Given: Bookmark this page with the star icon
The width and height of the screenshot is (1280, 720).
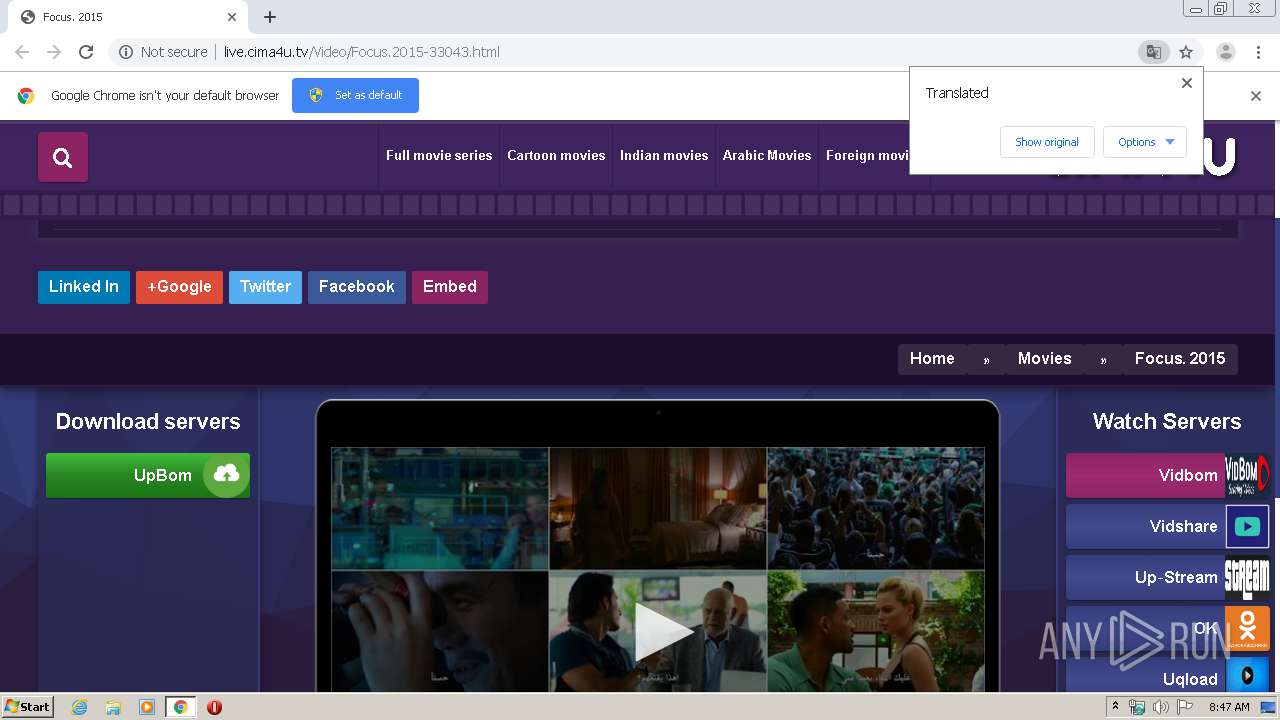Looking at the screenshot, I should [1186, 52].
